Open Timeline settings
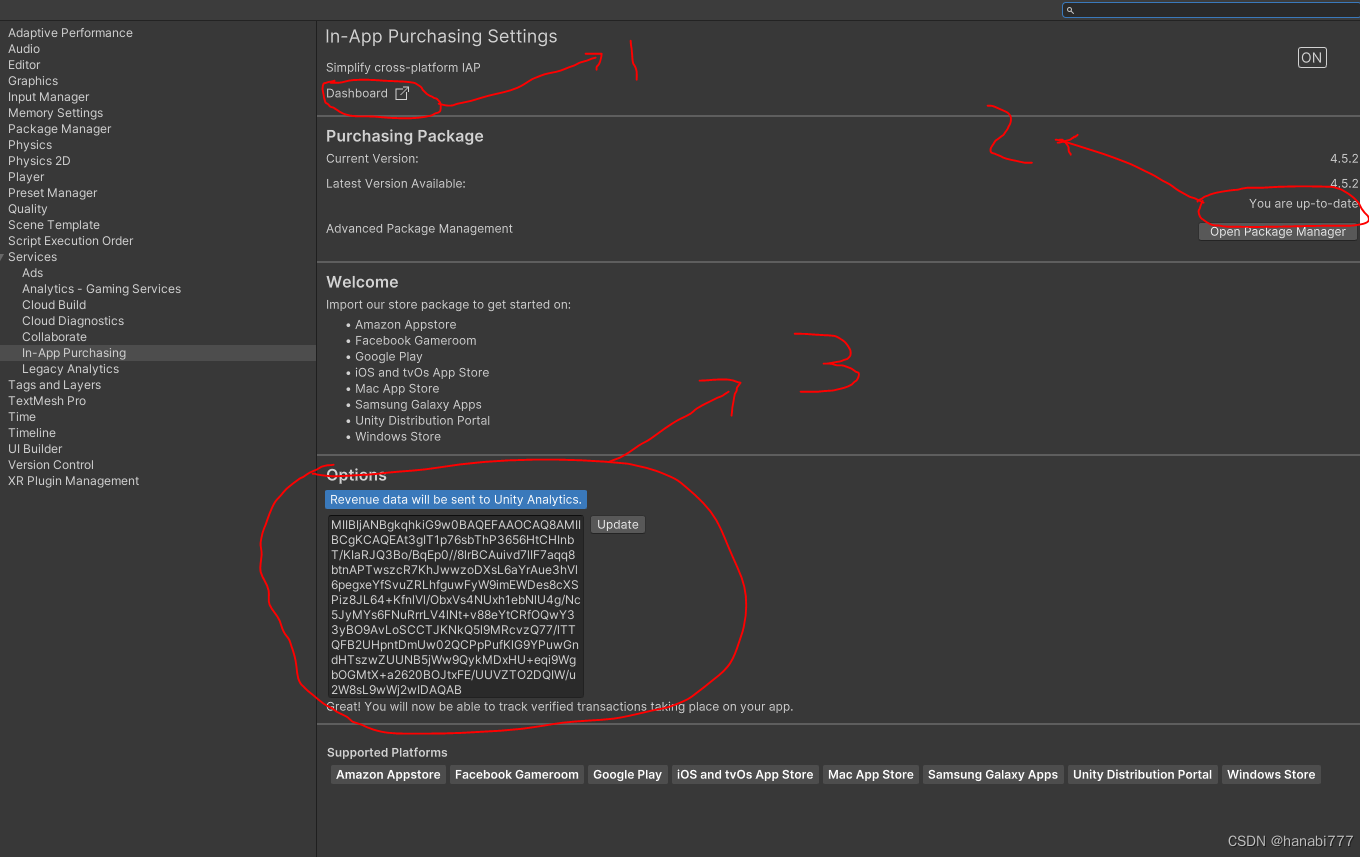This screenshot has height=857, width=1369. tap(32, 433)
